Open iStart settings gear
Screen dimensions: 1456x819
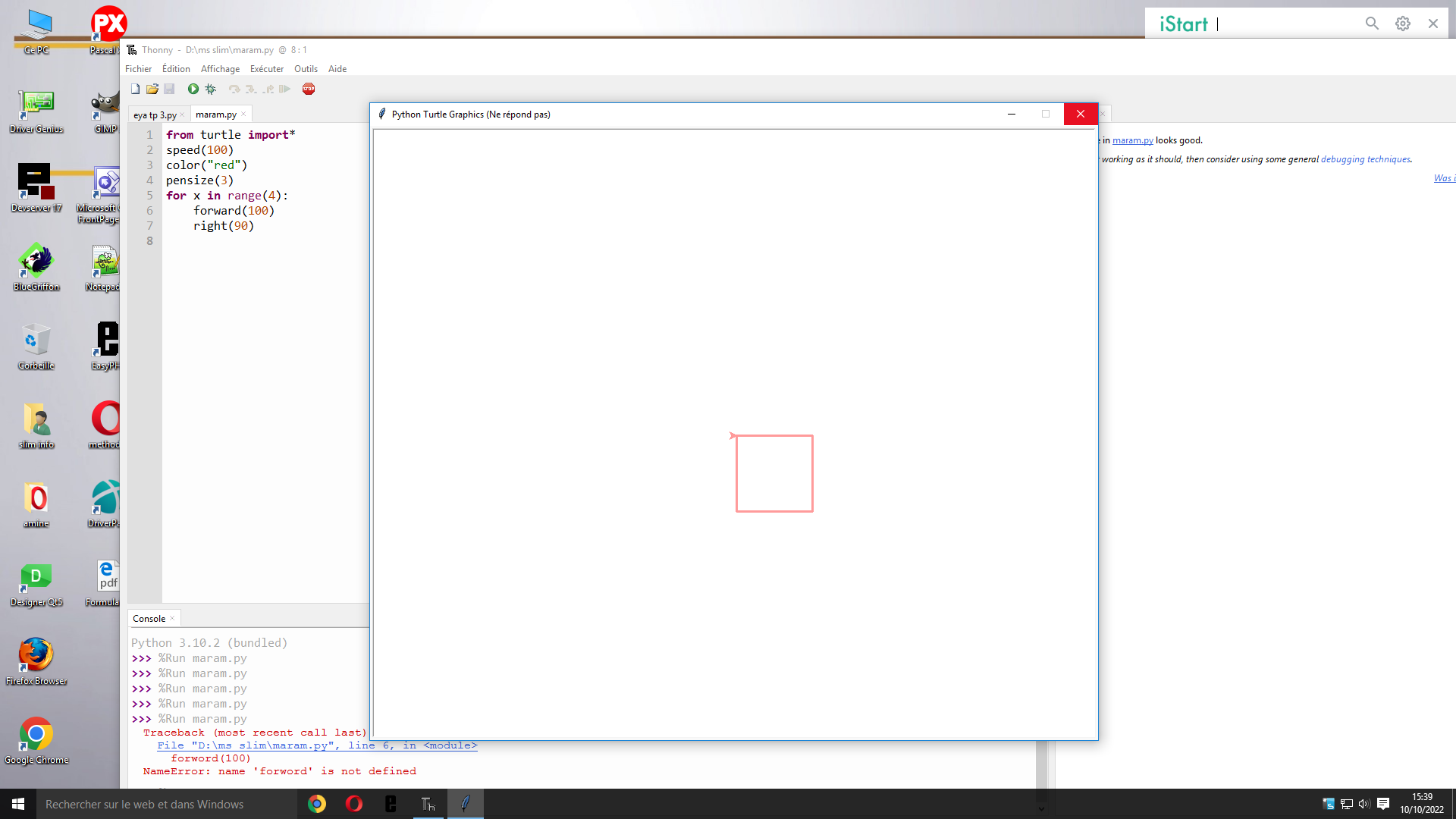point(1403,24)
